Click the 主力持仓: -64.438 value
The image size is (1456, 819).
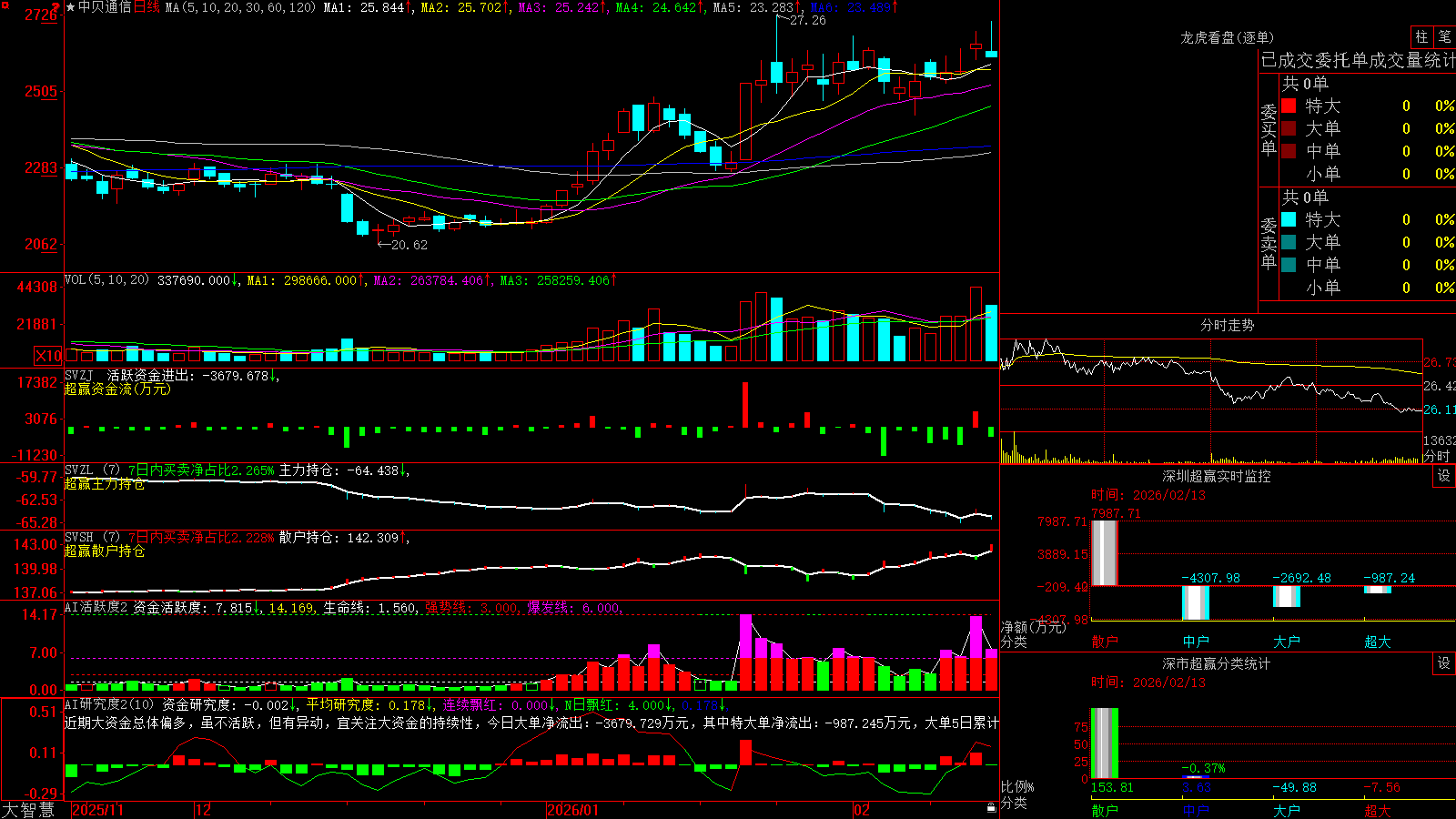point(339,470)
